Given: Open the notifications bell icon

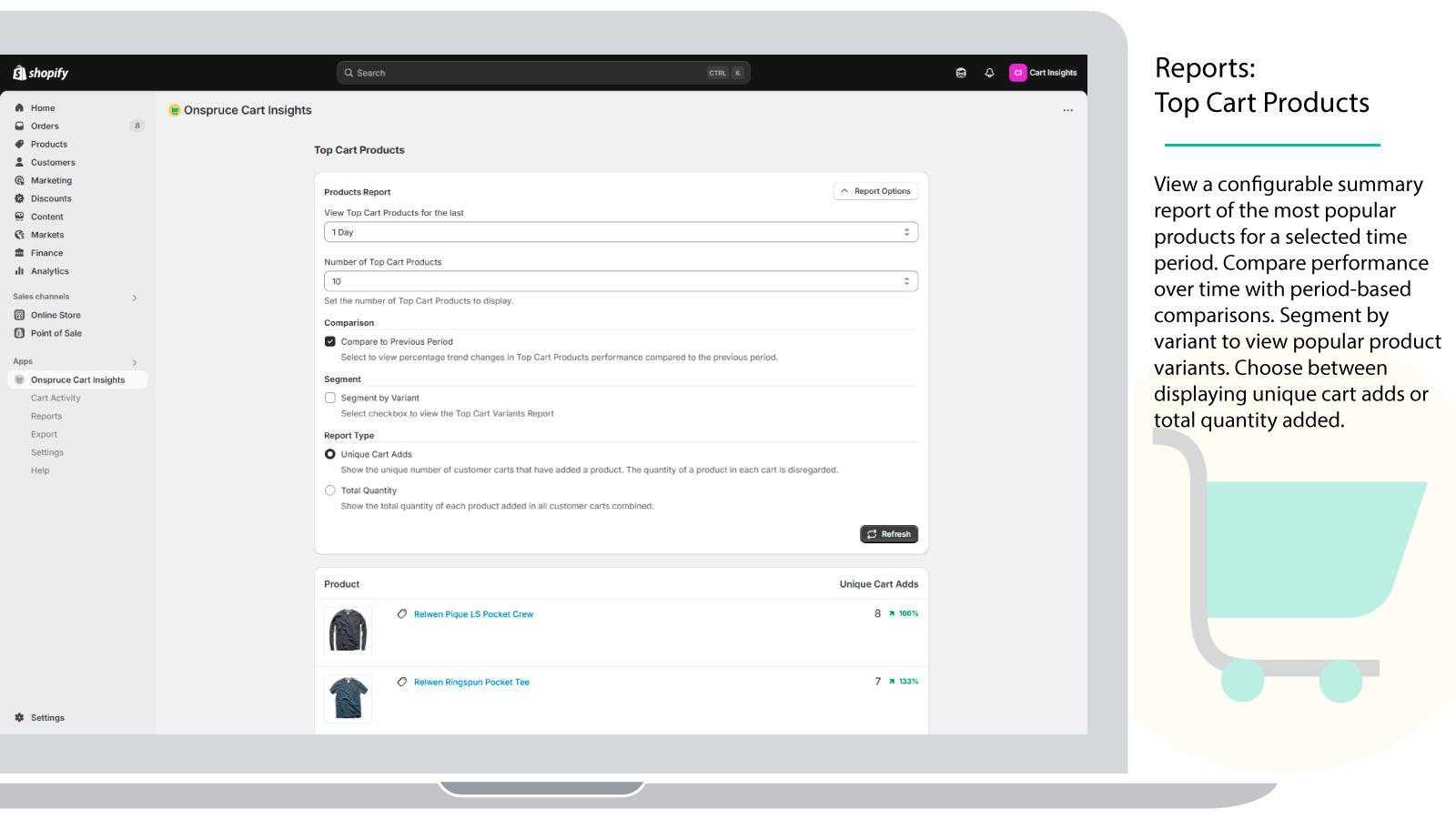Looking at the screenshot, I should click(989, 73).
